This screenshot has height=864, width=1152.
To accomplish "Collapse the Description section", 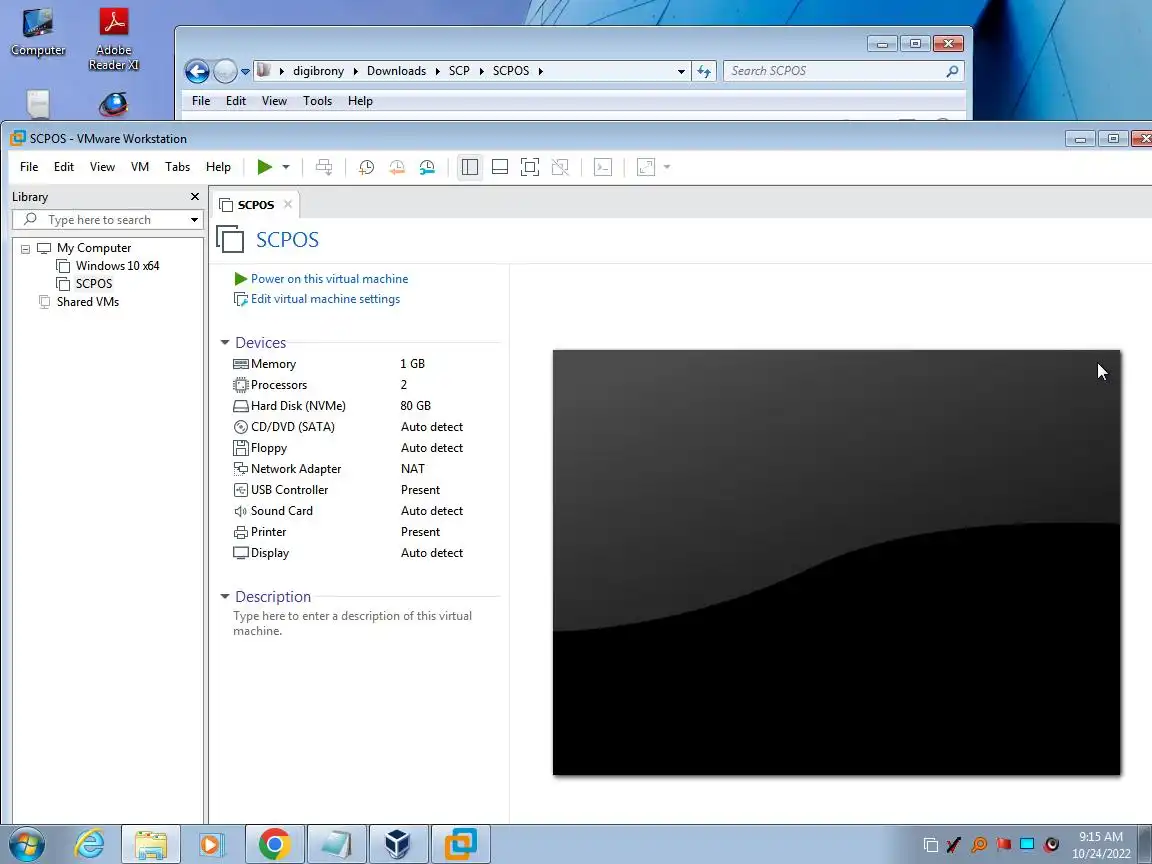I will click(x=225, y=597).
